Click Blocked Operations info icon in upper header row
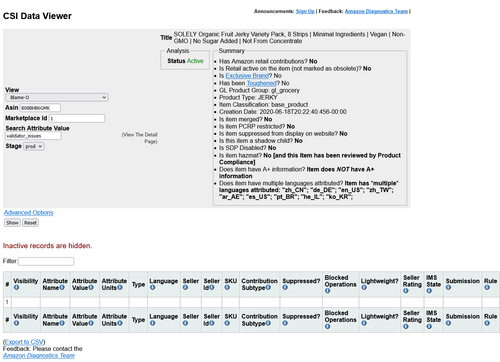This screenshot has height=362, width=500. point(328,291)
